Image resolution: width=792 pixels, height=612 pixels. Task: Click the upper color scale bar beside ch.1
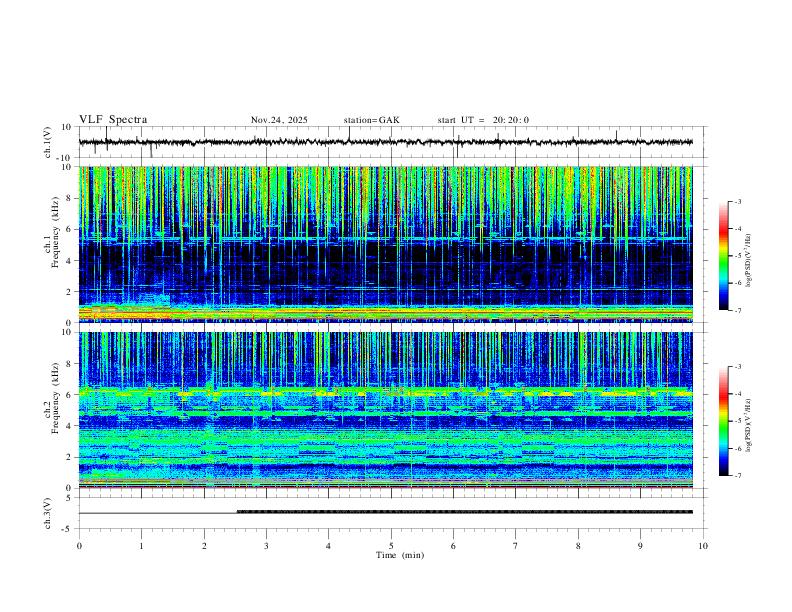[724, 256]
